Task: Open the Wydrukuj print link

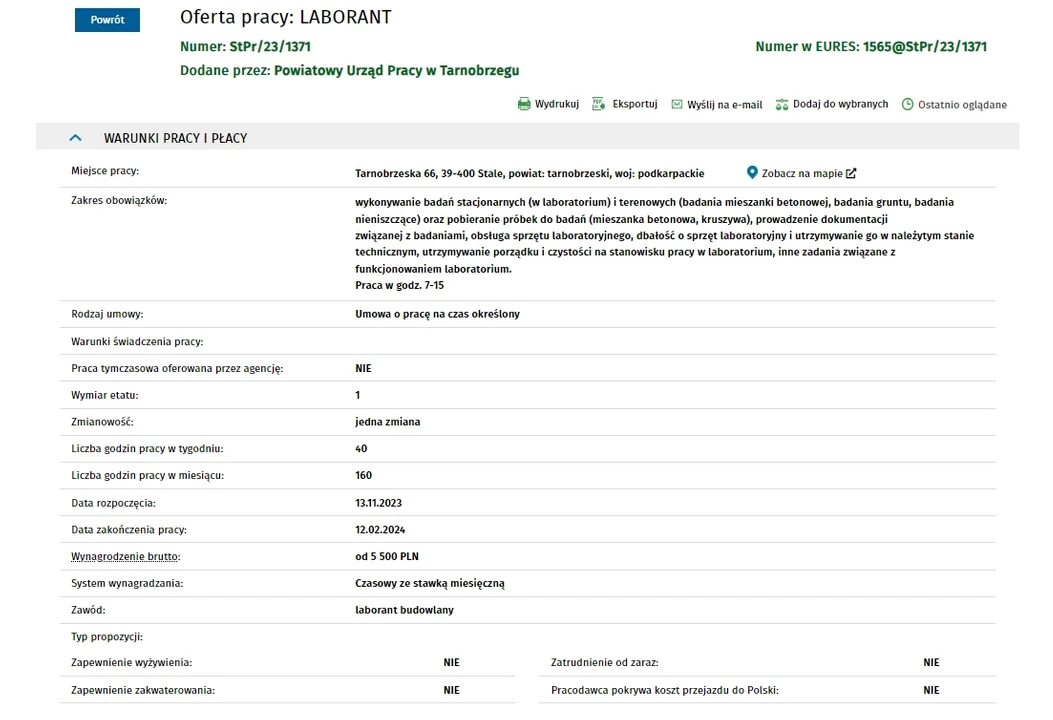Action: tap(557, 104)
